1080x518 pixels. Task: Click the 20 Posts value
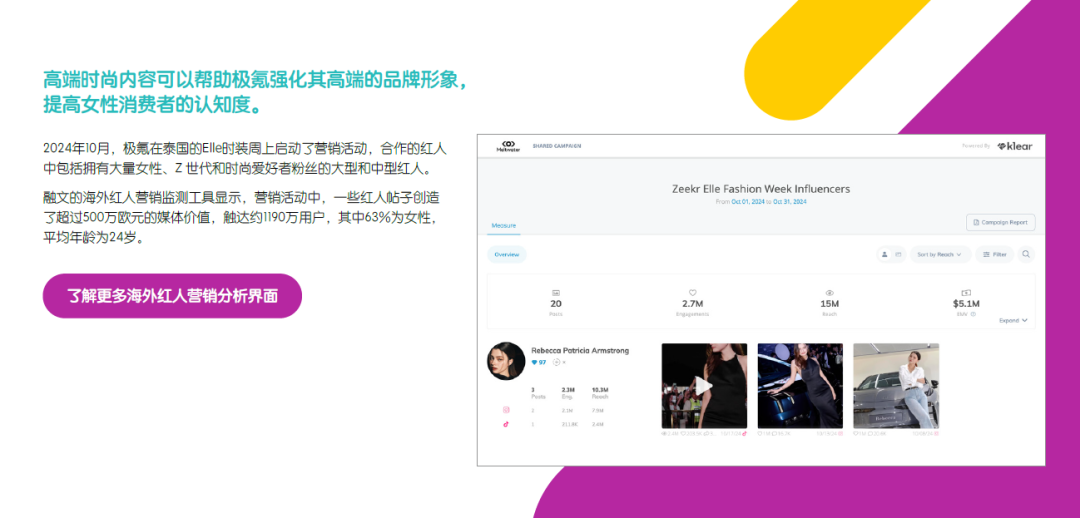click(x=556, y=304)
